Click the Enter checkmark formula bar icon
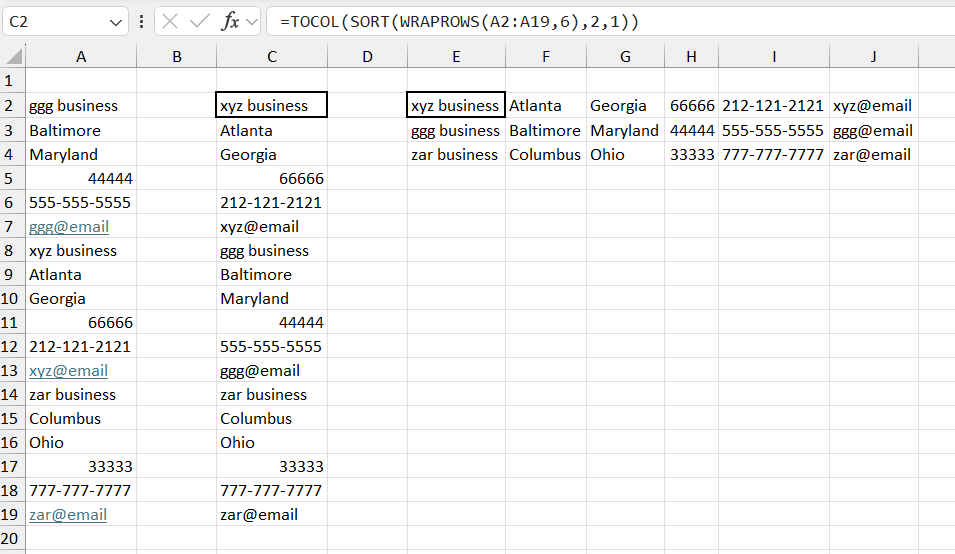 199,22
